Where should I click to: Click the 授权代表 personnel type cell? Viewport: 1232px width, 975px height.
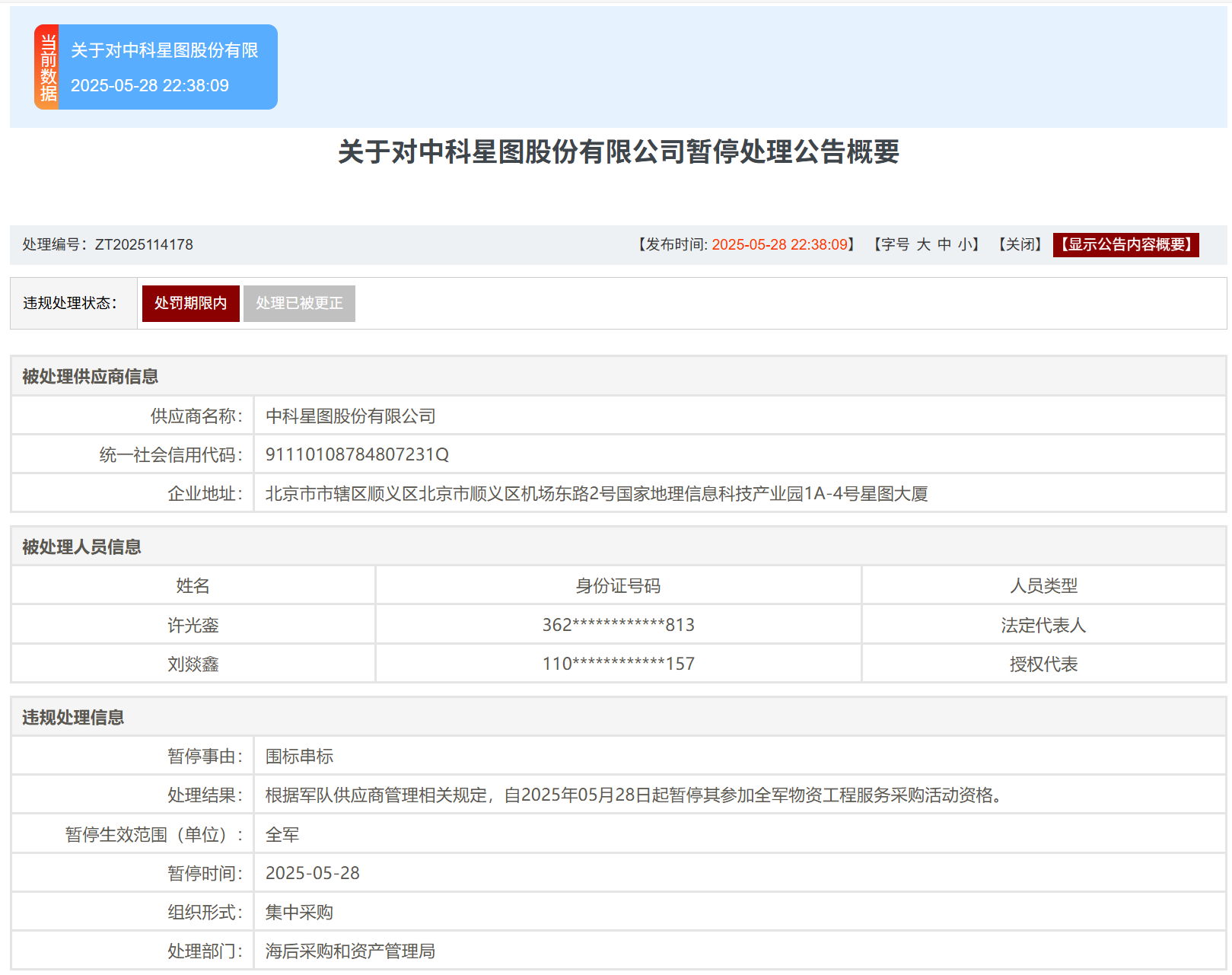(x=1043, y=664)
